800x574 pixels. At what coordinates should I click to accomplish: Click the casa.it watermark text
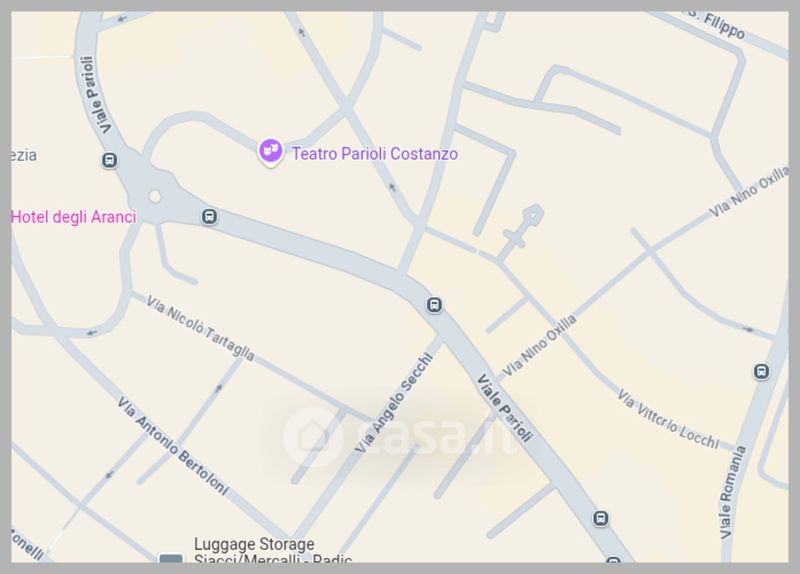point(434,435)
